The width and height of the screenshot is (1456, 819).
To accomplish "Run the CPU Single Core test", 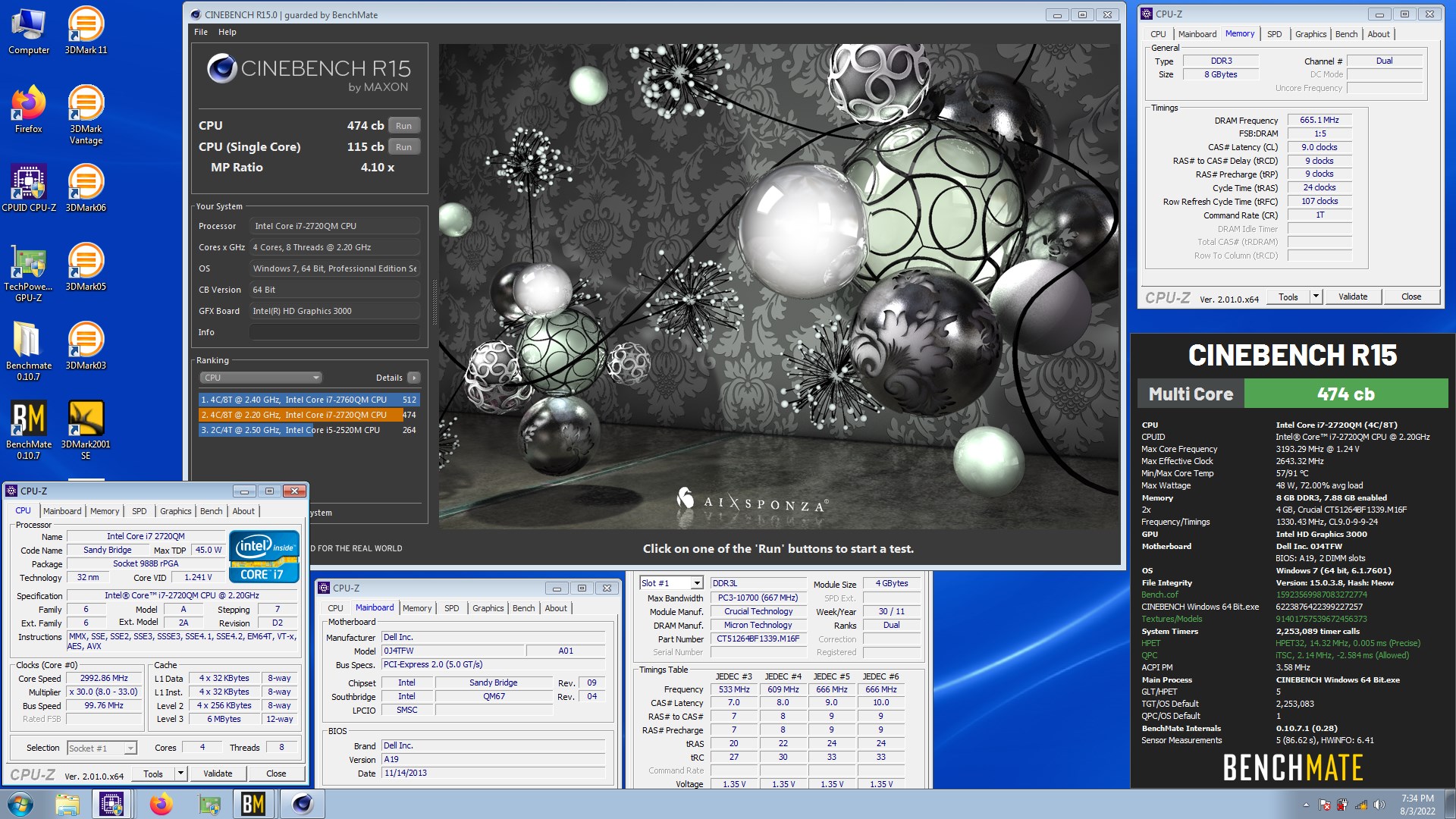I will point(403,147).
